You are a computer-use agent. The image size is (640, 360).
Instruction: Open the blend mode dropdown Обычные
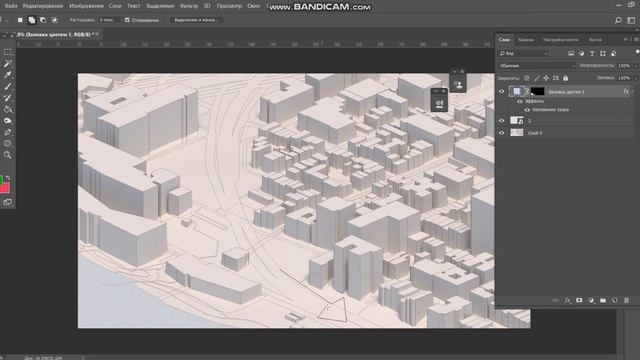coord(536,66)
